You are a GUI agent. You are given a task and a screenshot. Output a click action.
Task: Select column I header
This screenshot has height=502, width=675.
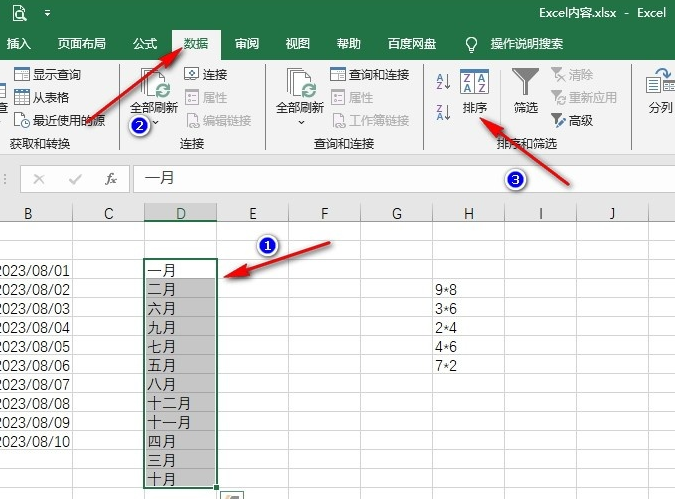point(540,213)
